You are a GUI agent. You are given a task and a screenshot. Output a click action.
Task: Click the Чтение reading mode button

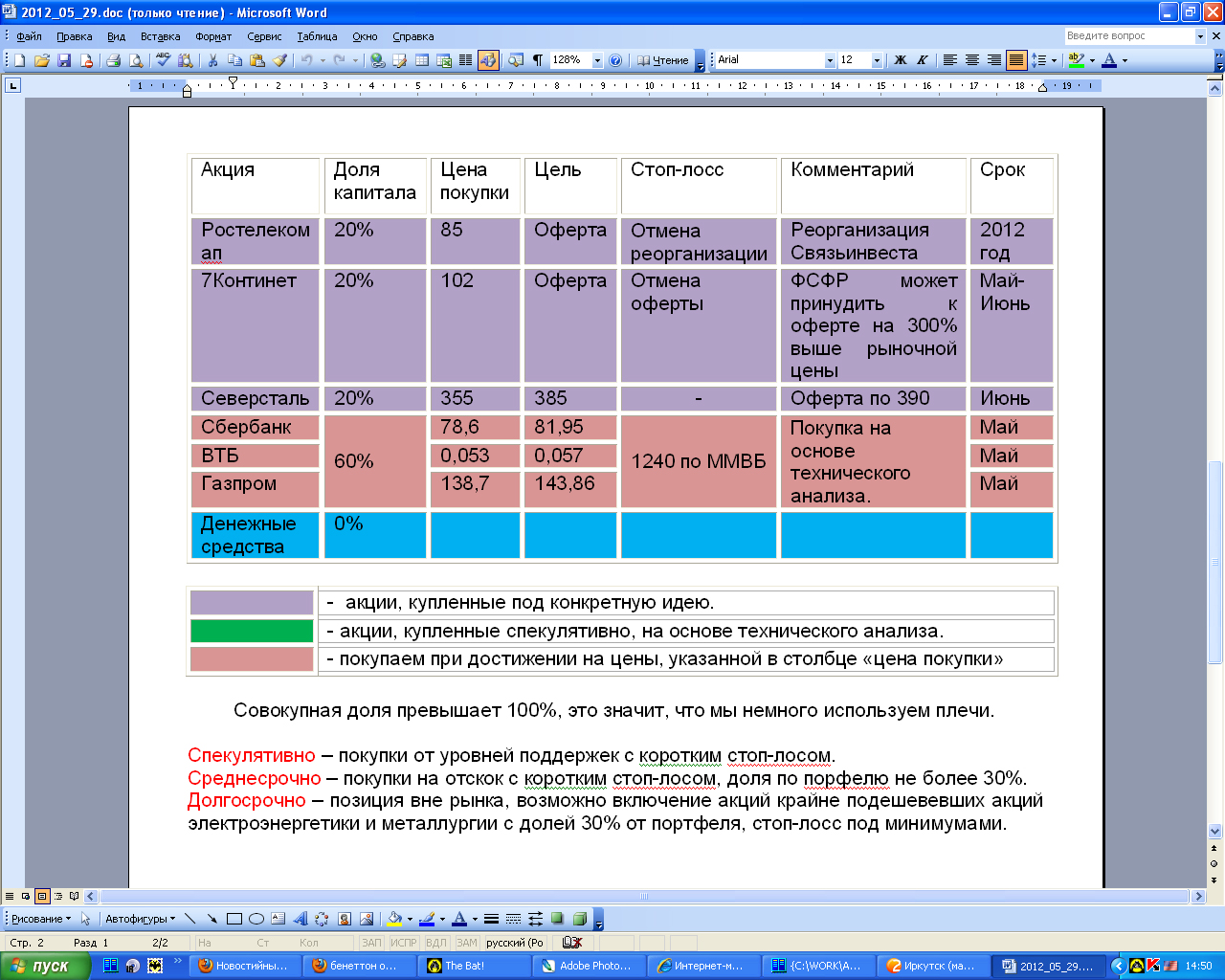click(x=663, y=60)
